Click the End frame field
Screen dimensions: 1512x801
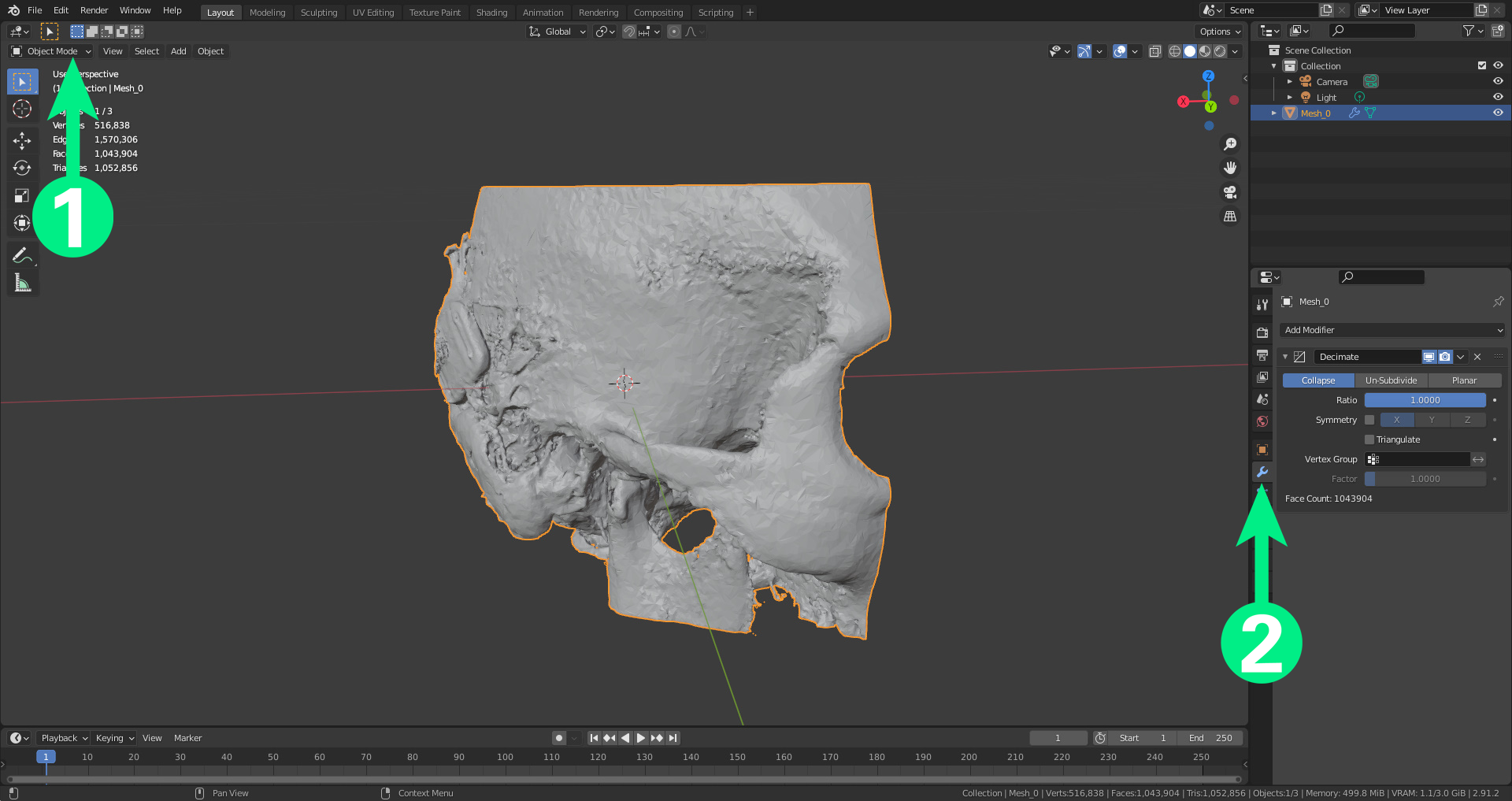(x=1210, y=738)
